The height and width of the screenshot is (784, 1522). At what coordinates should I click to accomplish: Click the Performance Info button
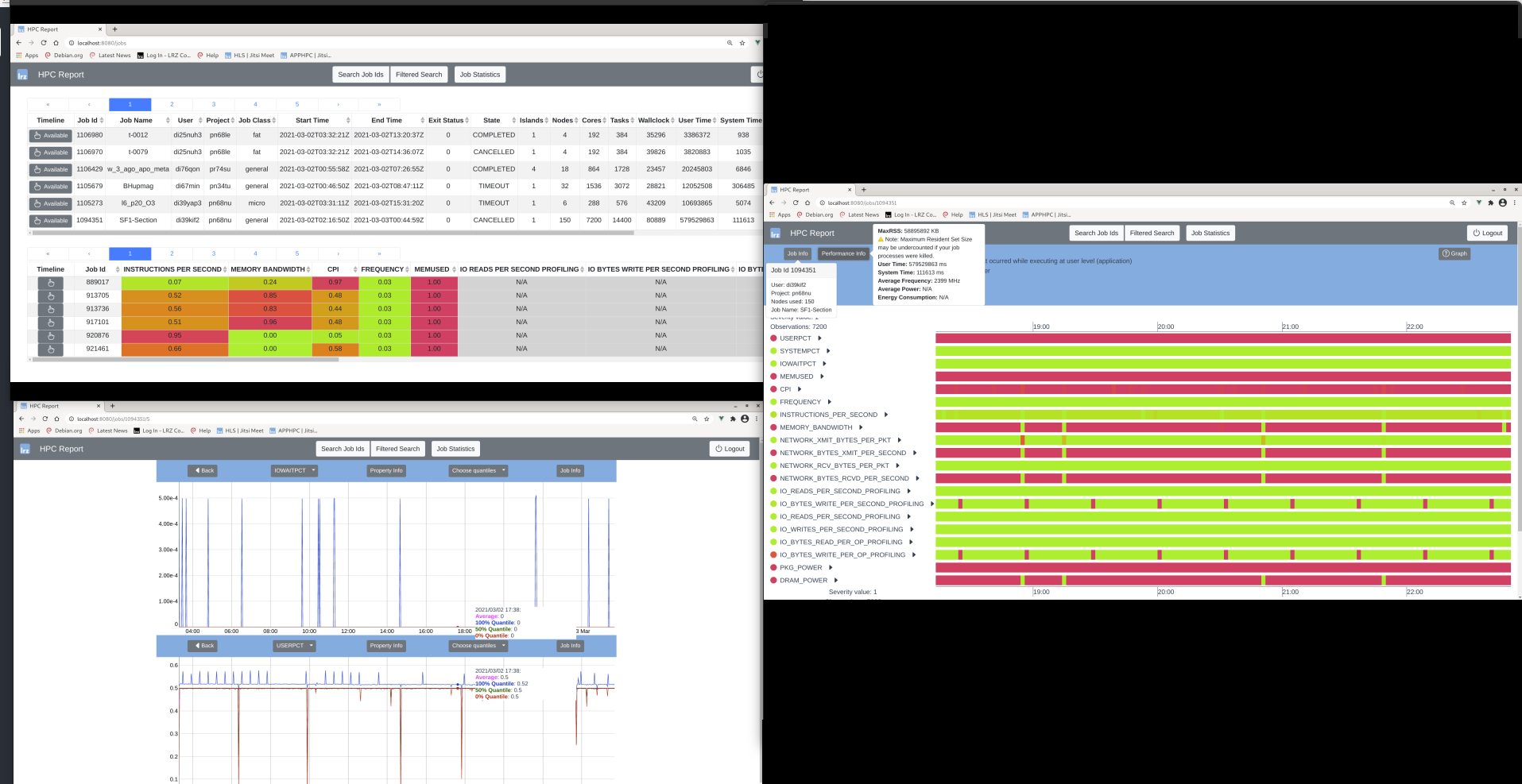pos(842,253)
